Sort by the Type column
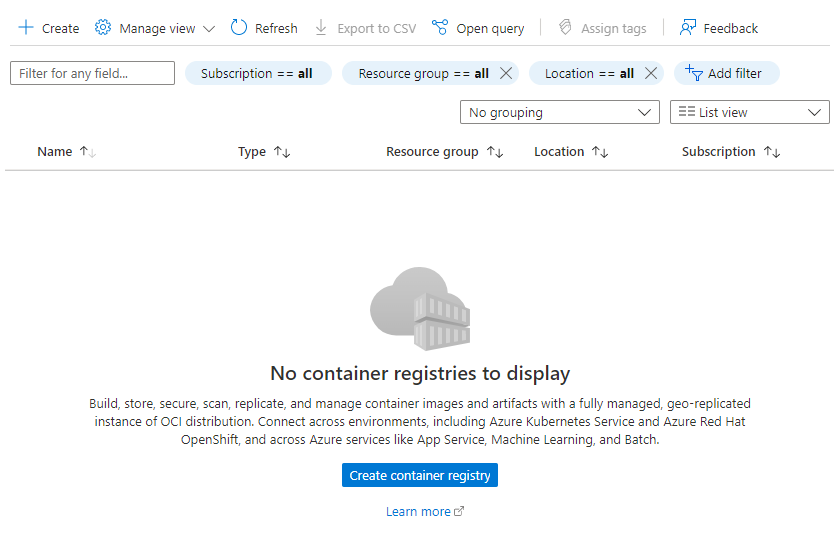The width and height of the screenshot is (834, 547). (x=252, y=152)
